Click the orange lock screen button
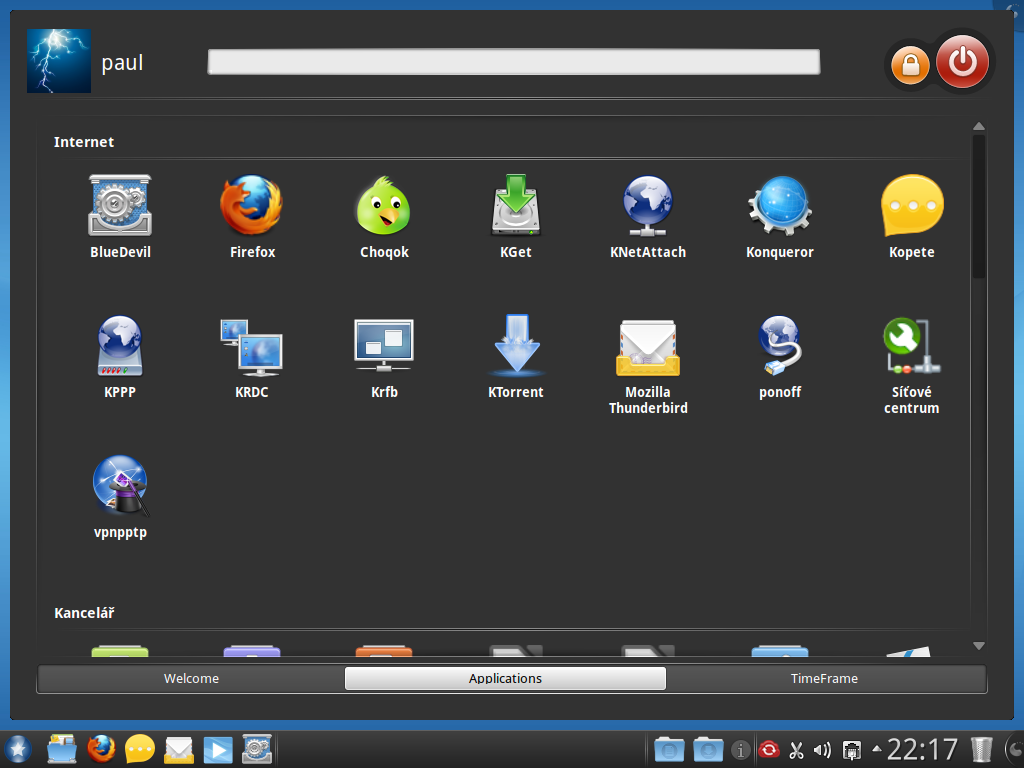This screenshot has height=768, width=1024. click(910, 65)
